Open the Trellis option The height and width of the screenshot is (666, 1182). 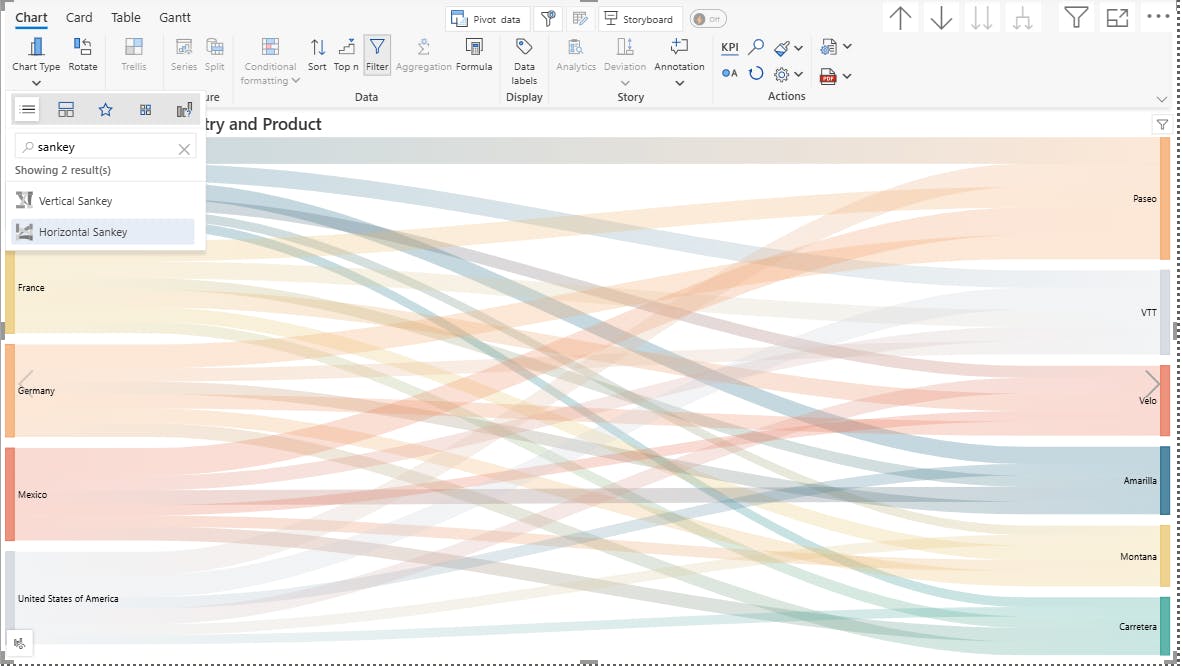point(133,55)
